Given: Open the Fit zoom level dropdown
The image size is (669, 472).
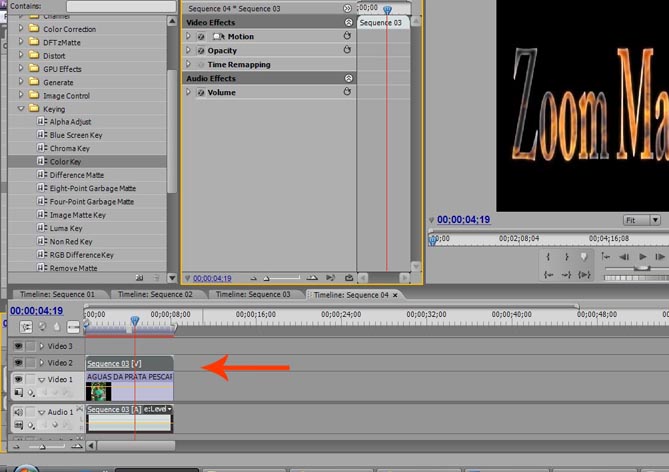Looking at the screenshot, I should coord(641,220).
